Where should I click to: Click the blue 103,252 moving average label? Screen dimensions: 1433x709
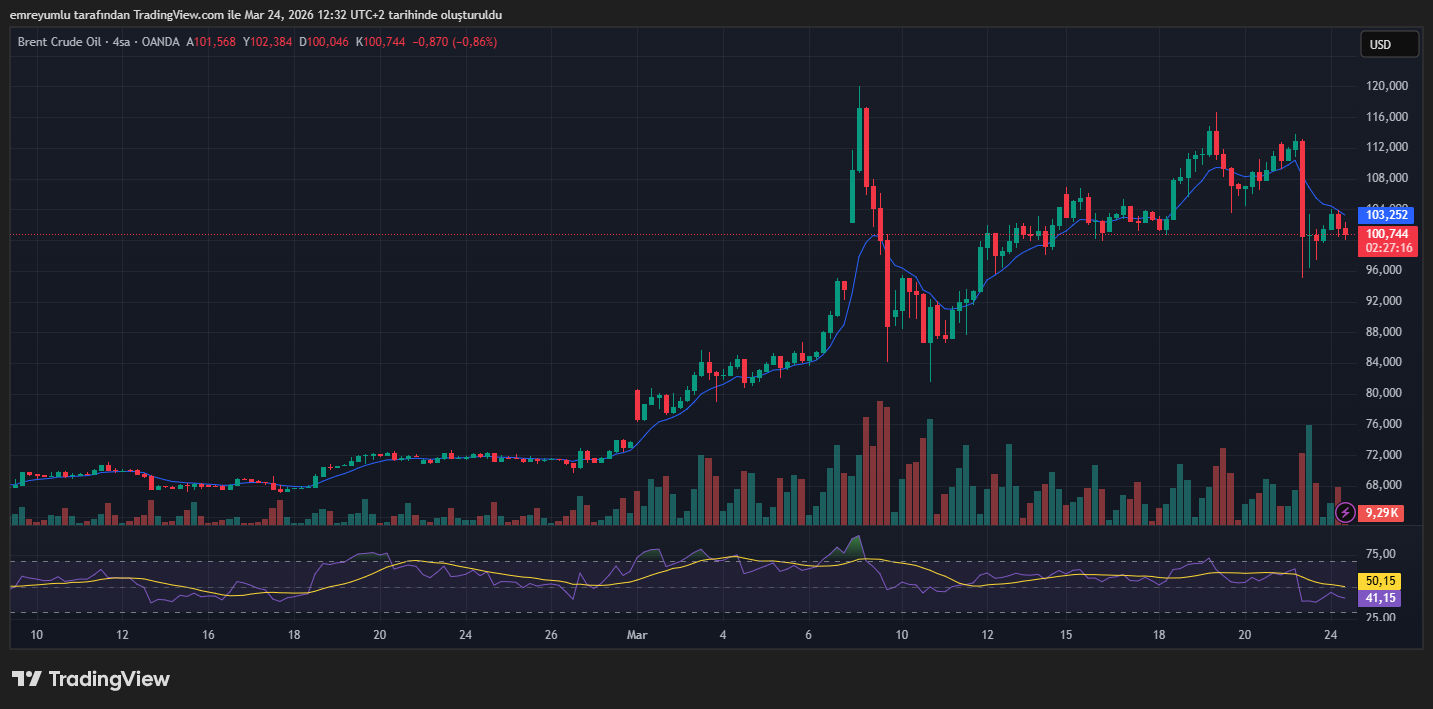pos(1386,214)
